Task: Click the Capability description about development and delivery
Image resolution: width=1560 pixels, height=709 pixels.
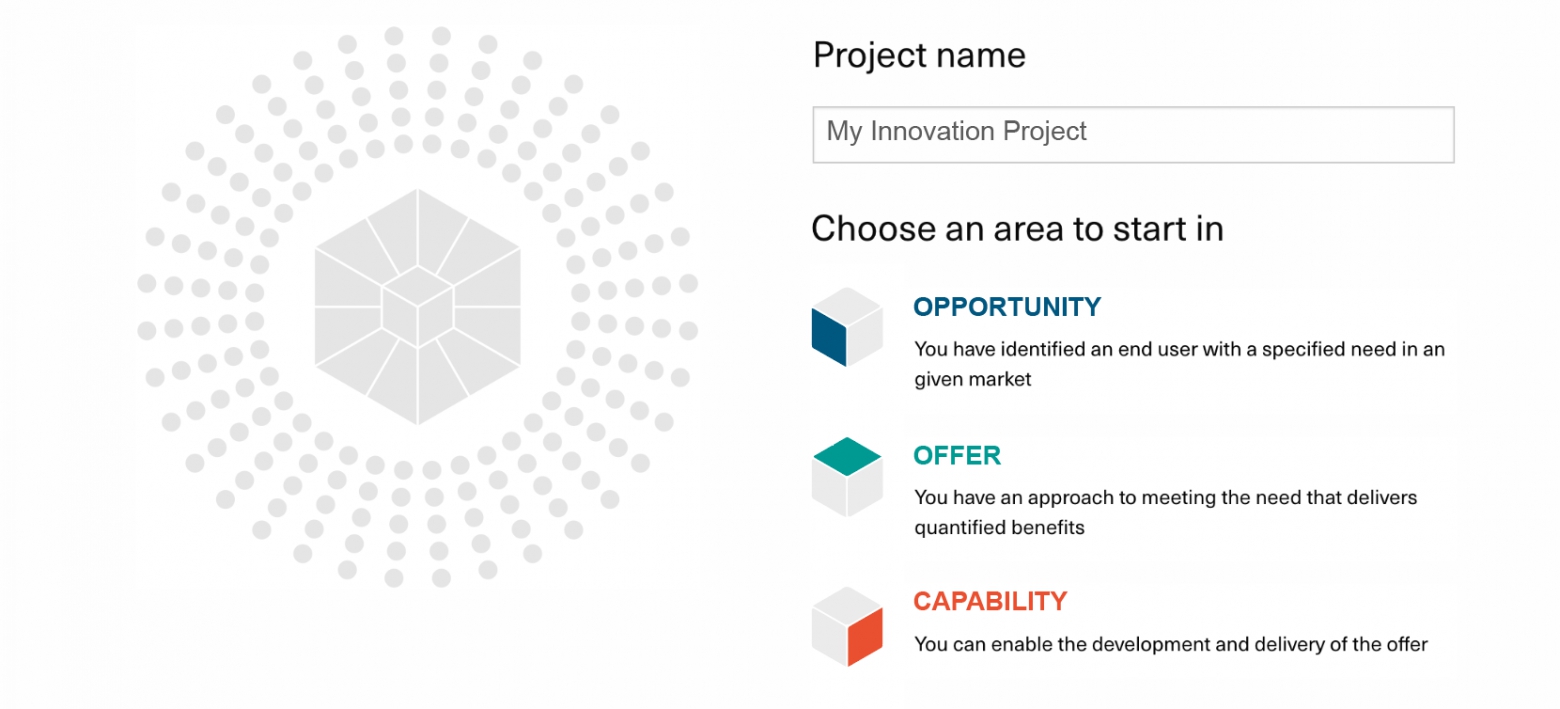Action: (1171, 644)
